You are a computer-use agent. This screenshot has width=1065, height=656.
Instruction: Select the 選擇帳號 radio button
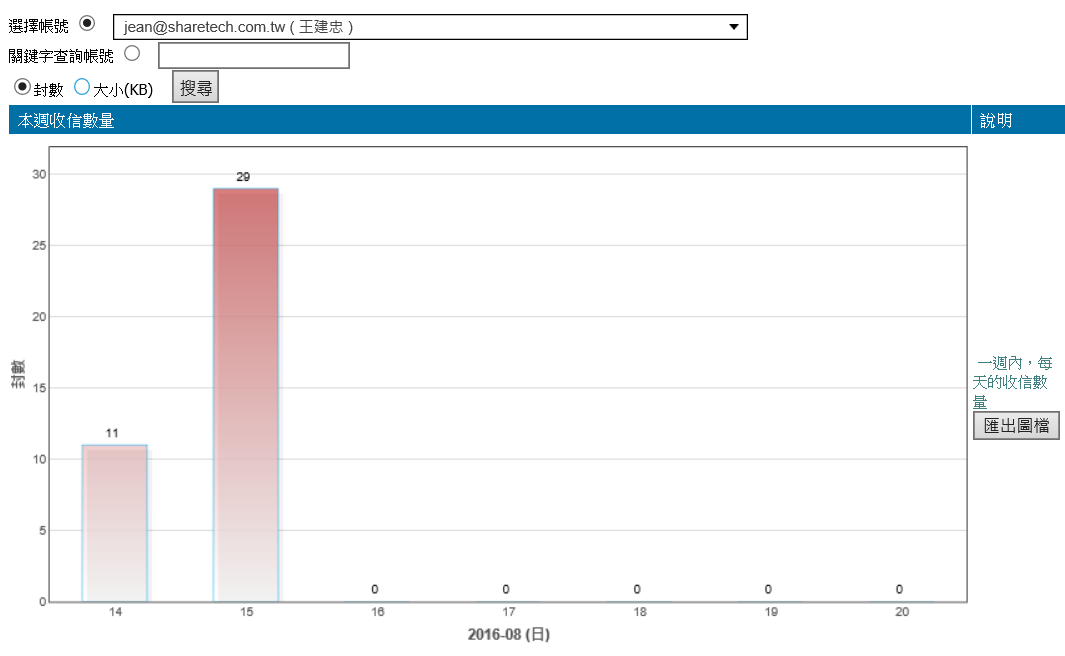coord(87,23)
